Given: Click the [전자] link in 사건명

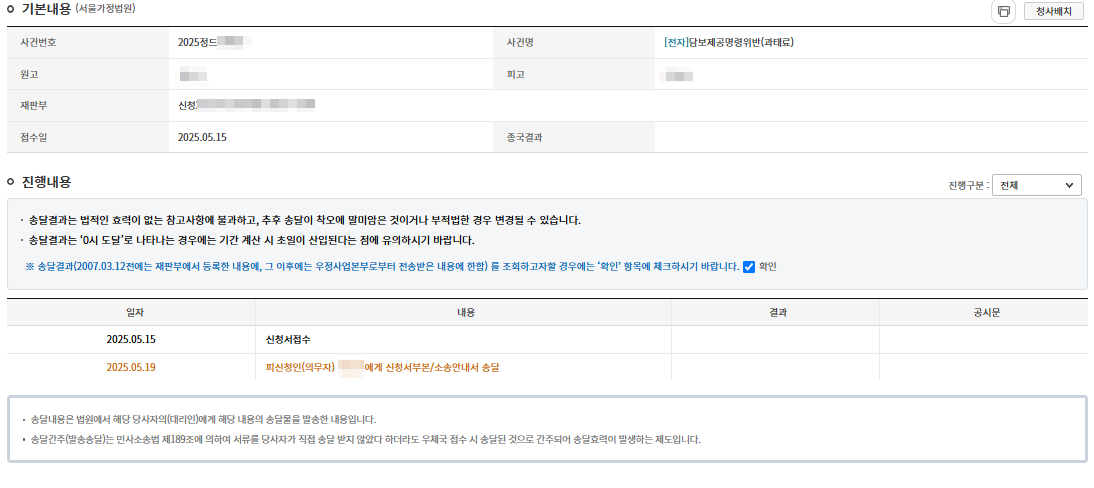Looking at the screenshot, I should [x=676, y=43].
